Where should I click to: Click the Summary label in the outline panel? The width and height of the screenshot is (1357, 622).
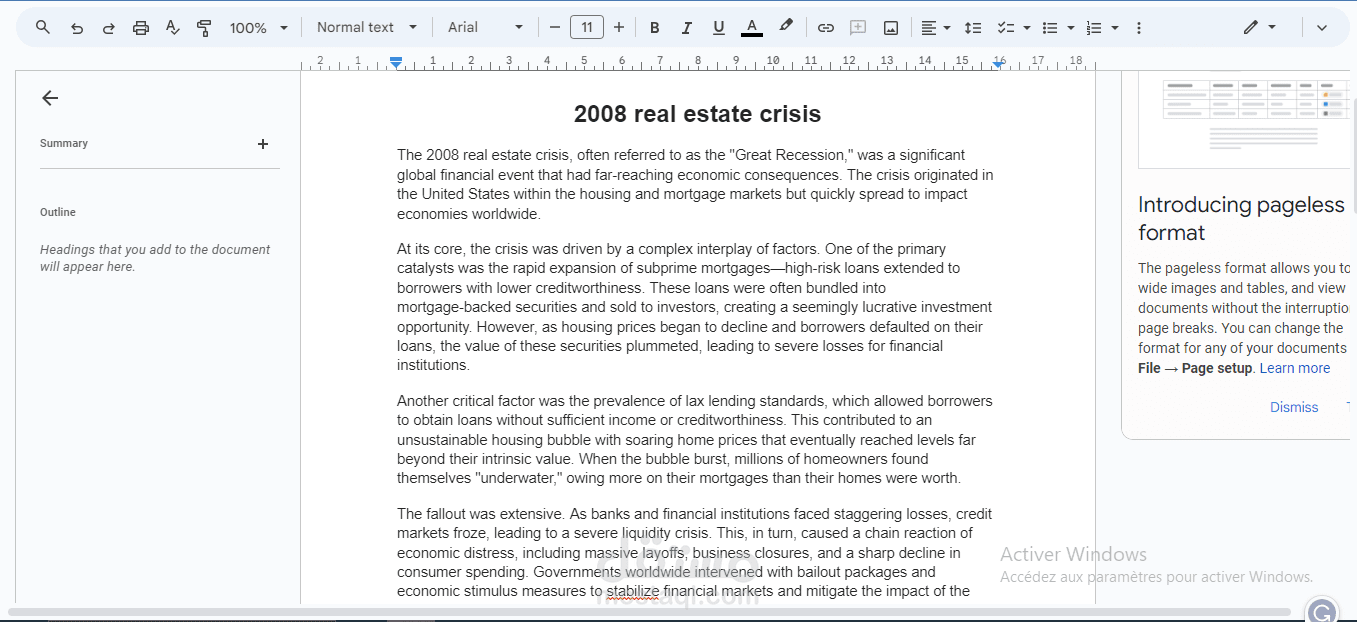click(64, 143)
